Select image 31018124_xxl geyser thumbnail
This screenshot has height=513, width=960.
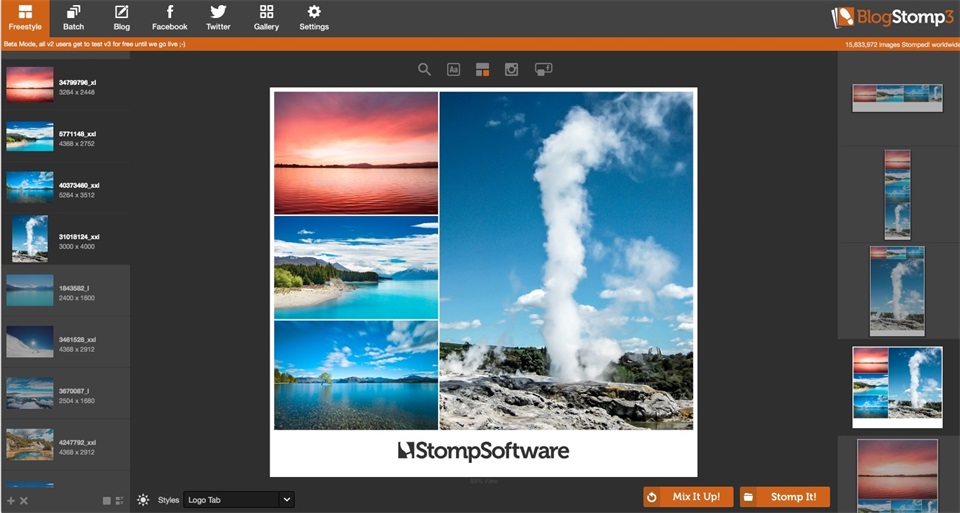click(30, 239)
